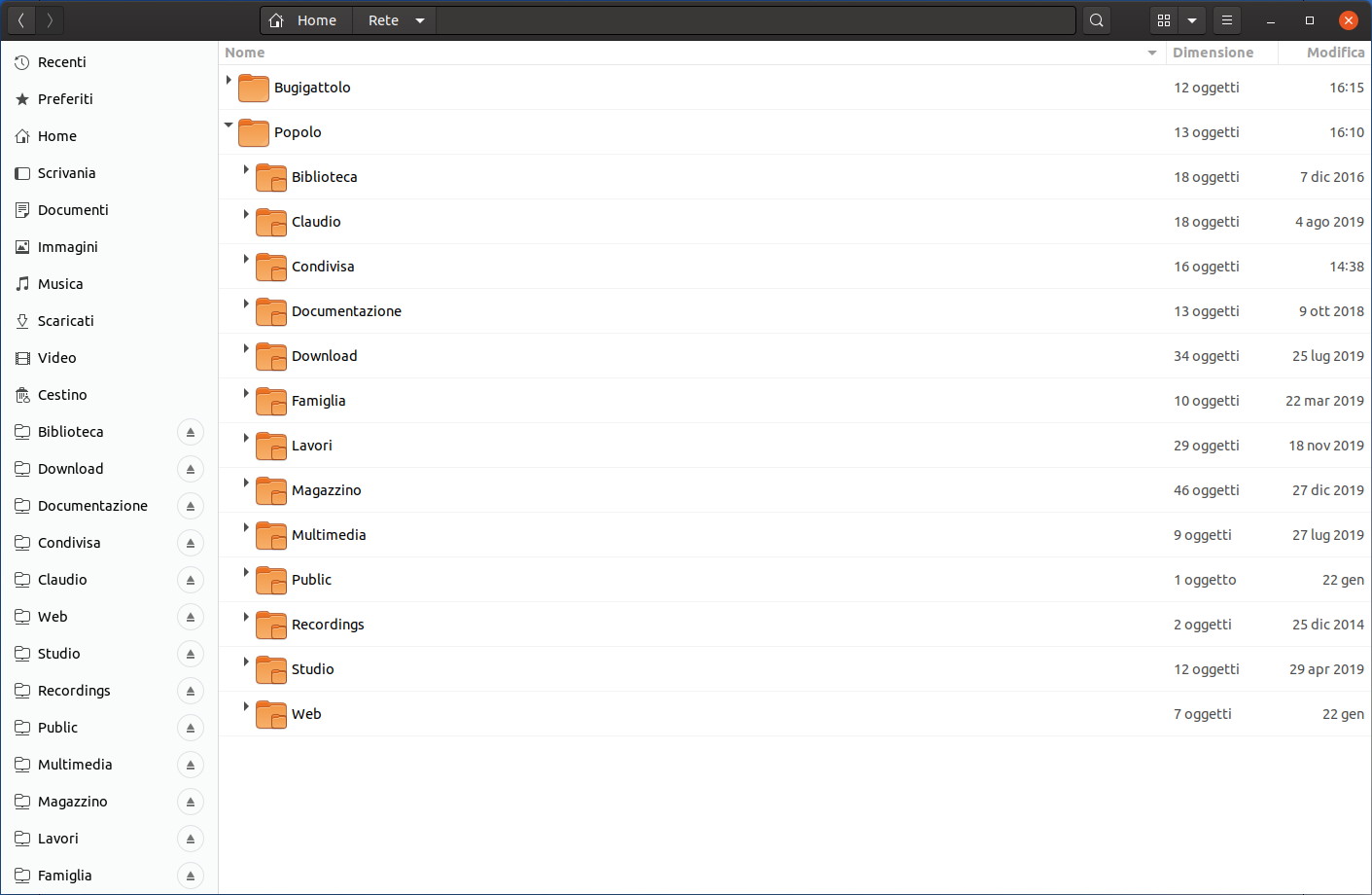Sort by the Dimensione column header
Viewport: 1372px width, 895px height.
(1213, 53)
